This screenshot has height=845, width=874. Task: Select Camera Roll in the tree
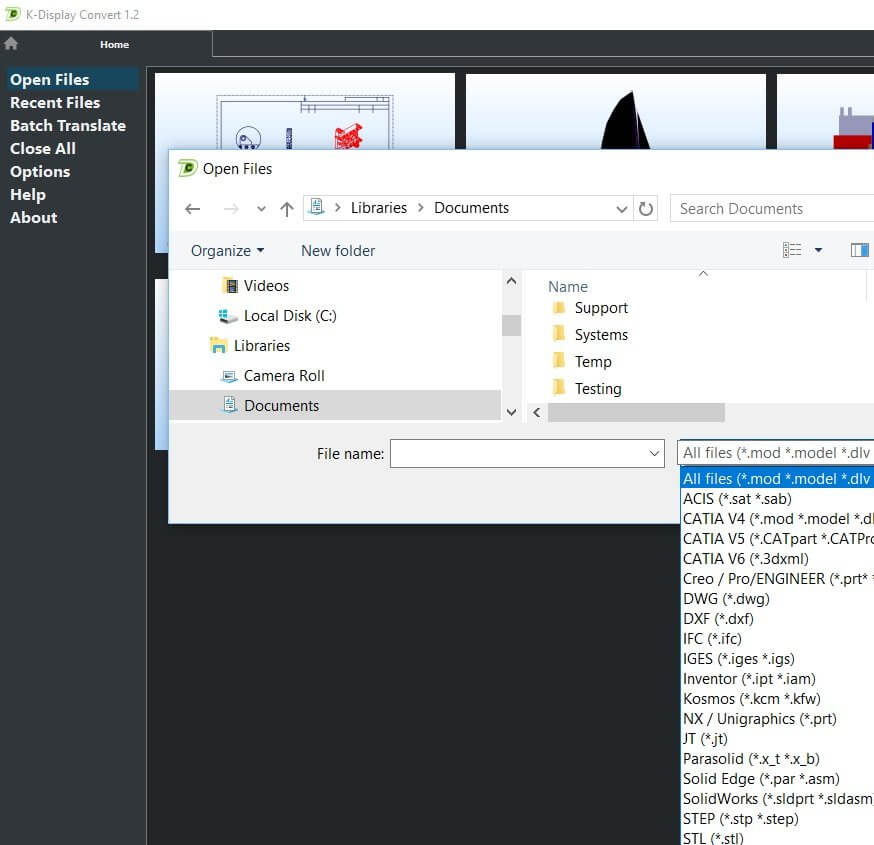click(284, 376)
